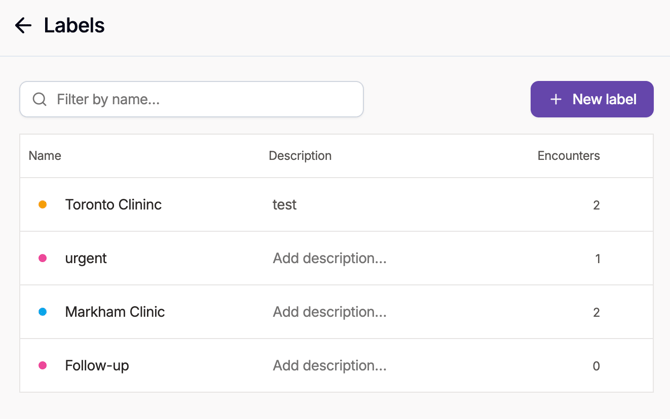The width and height of the screenshot is (670, 419).
Task: Click the pink color dot beside Follow-up
Action: [43, 365]
